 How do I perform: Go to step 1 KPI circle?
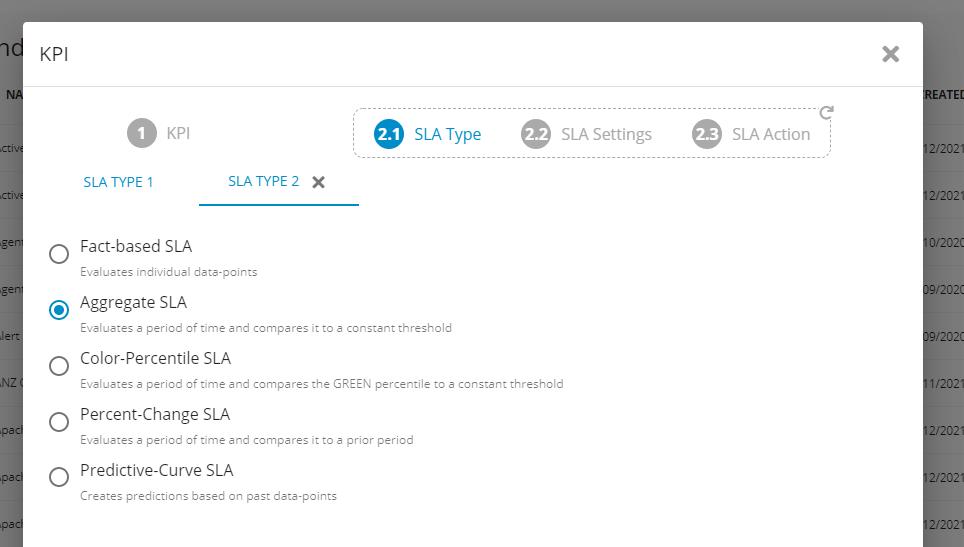tap(142, 133)
